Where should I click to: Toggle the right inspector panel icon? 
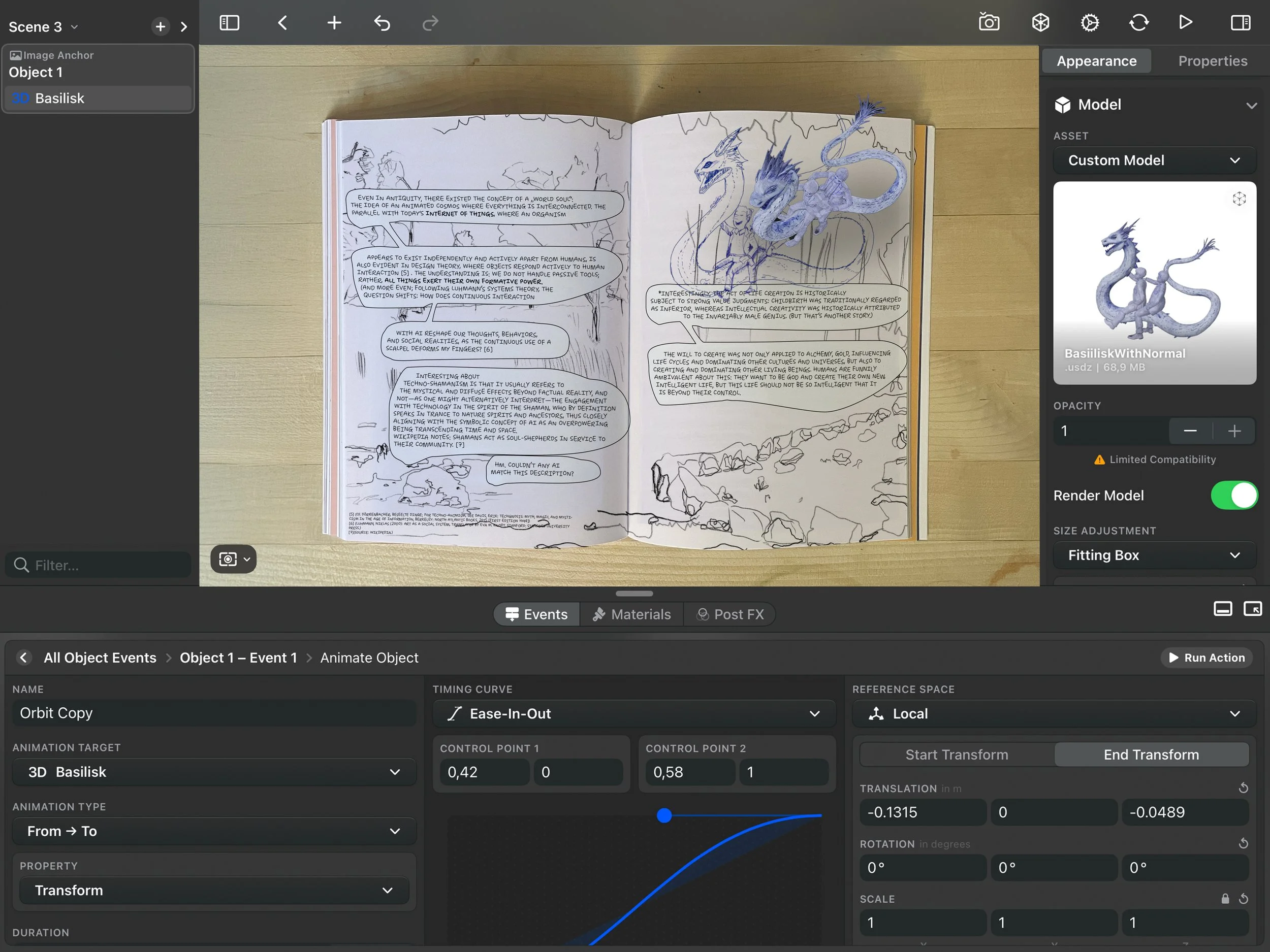1240,23
